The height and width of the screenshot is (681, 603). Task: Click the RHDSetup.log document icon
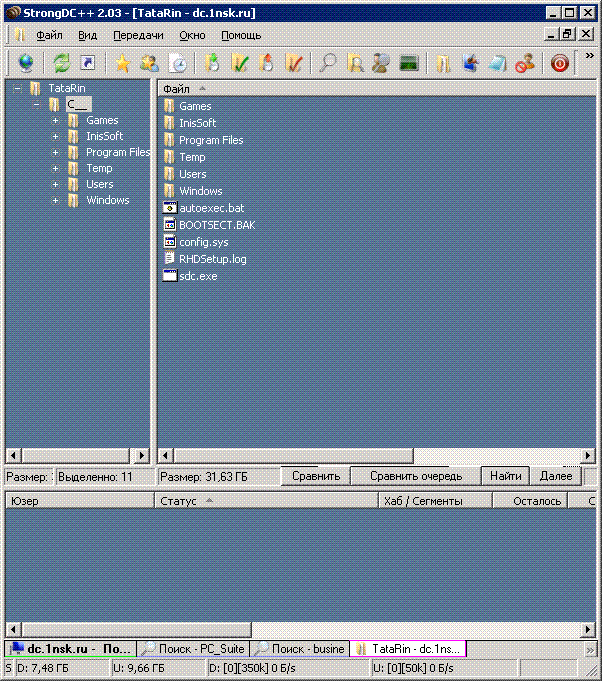pyautogui.click(x=169, y=259)
